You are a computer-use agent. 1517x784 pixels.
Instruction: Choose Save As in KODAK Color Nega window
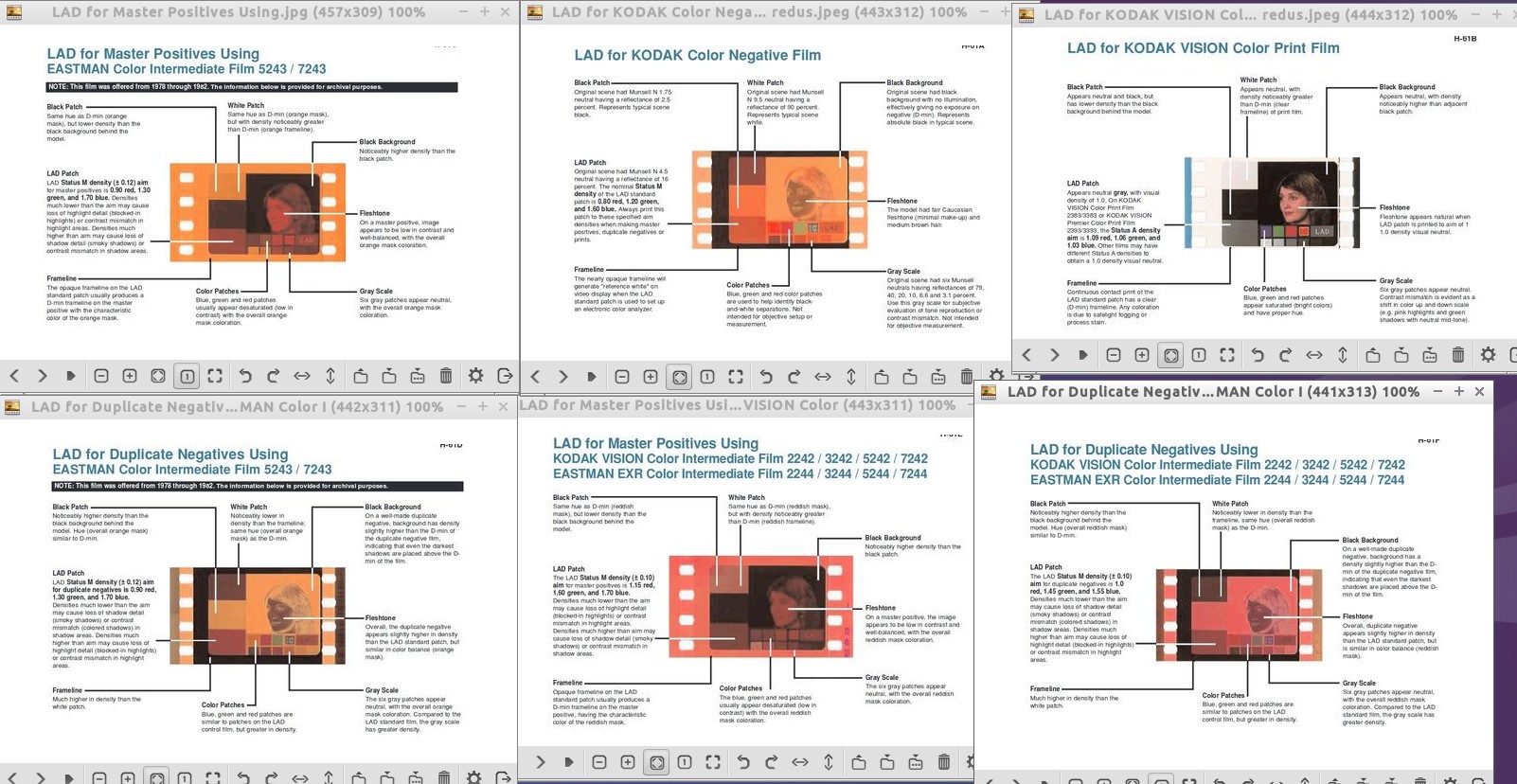(x=938, y=377)
